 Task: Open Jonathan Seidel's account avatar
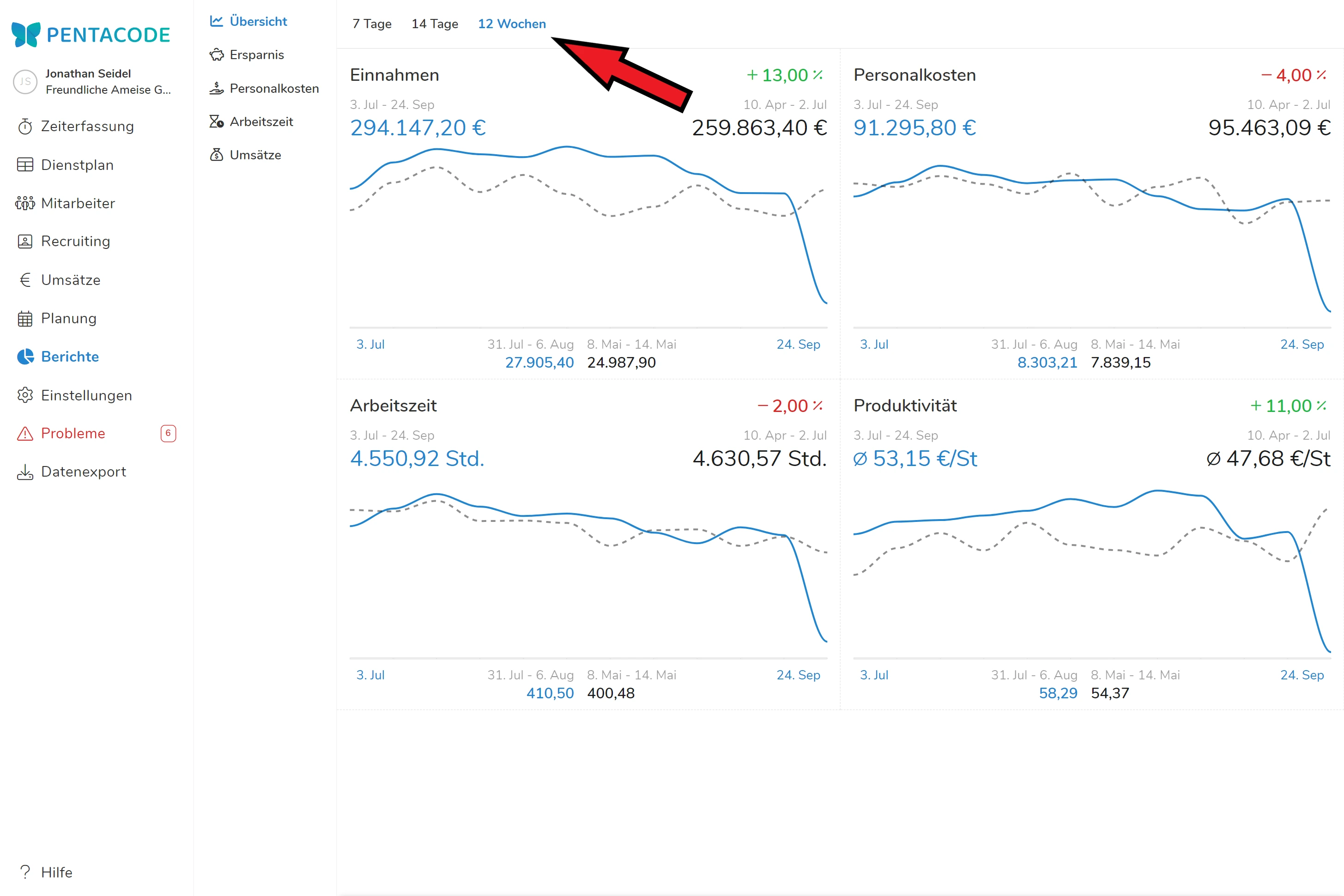click(x=25, y=82)
